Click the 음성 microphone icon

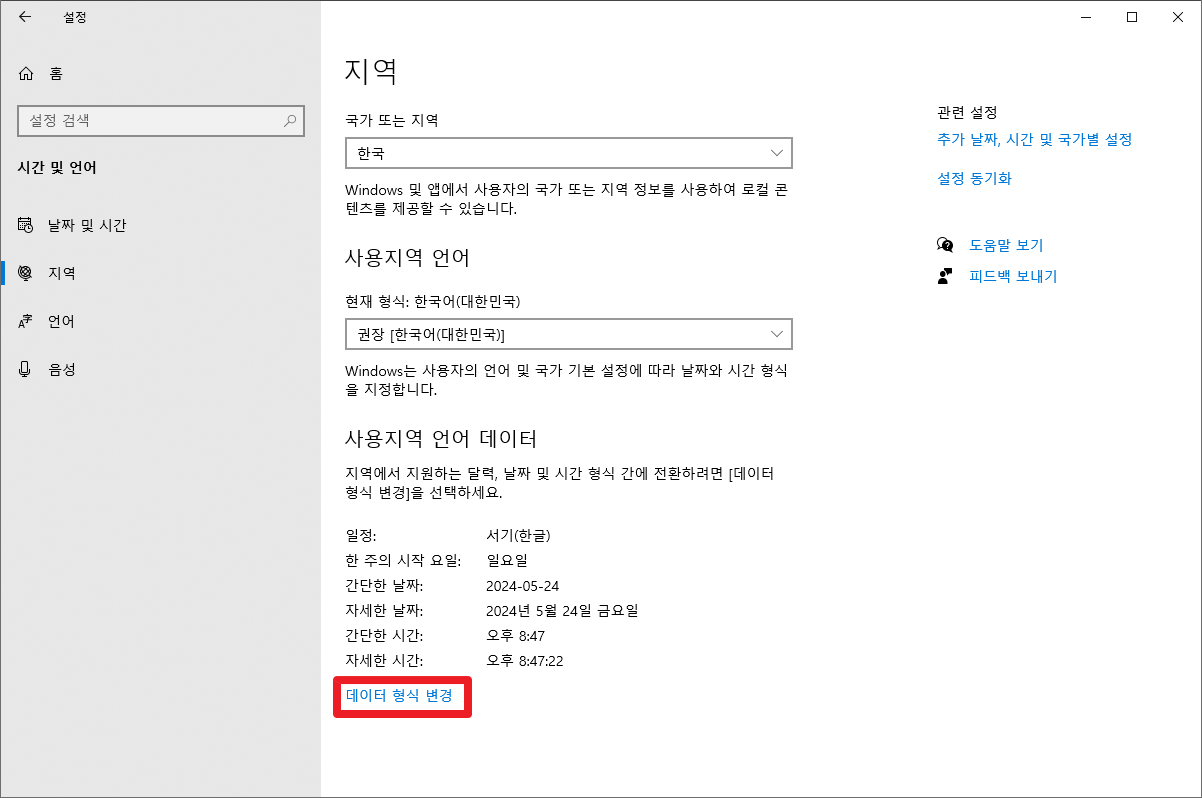coord(26,370)
